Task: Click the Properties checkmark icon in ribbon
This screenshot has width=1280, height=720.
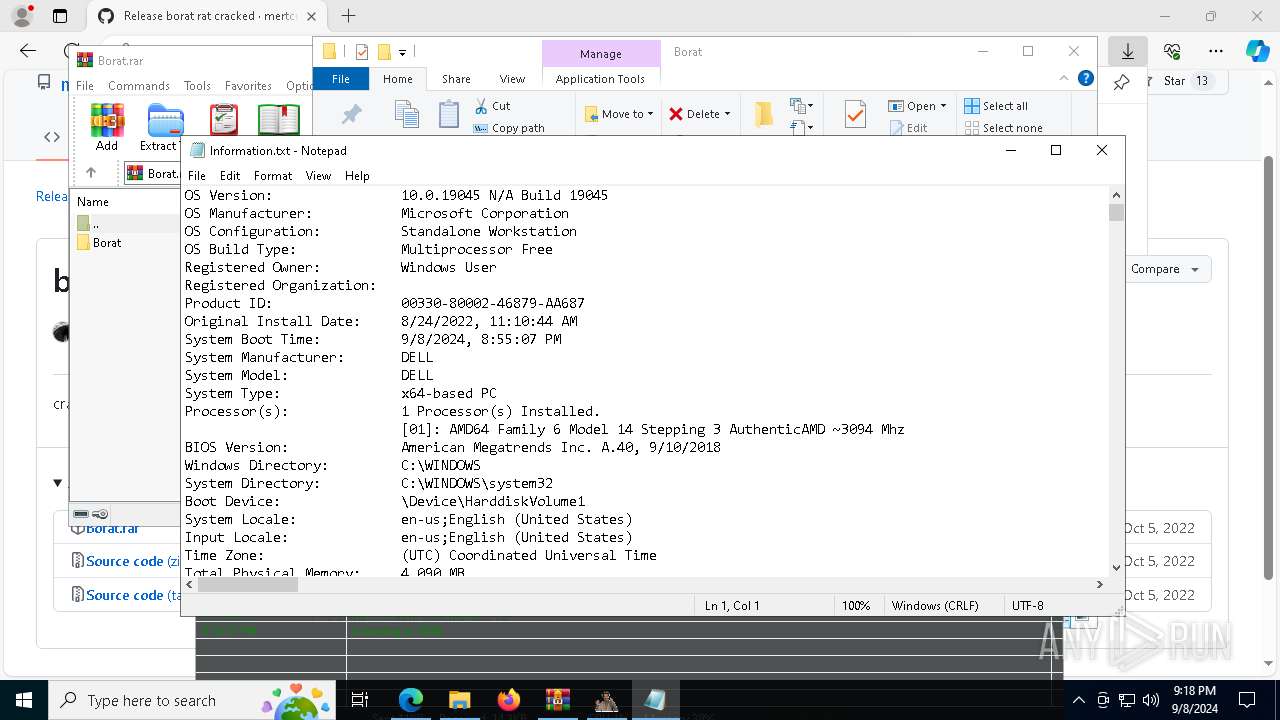Action: pyautogui.click(x=855, y=115)
